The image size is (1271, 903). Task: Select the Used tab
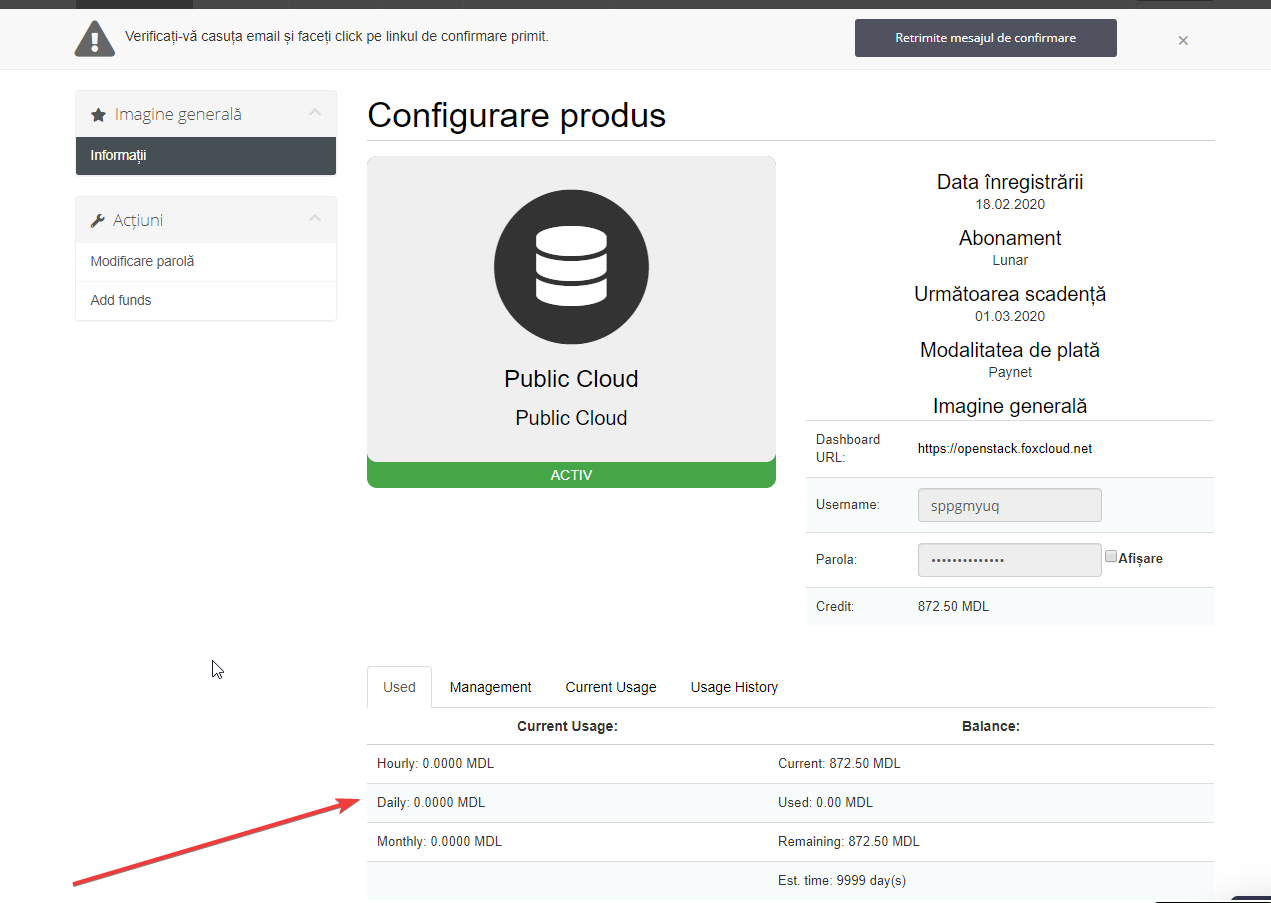pyautogui.click(x=399, y=687)
